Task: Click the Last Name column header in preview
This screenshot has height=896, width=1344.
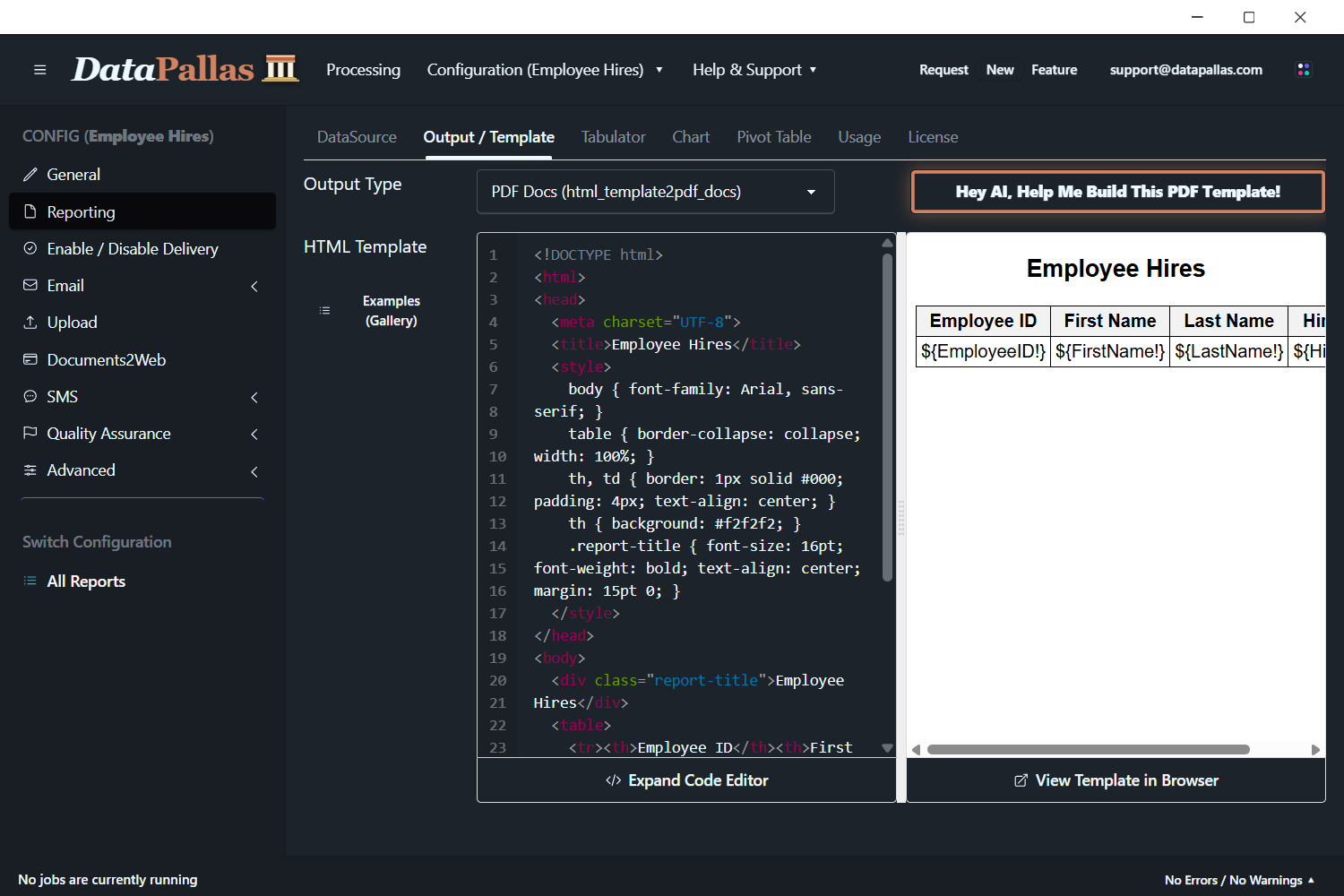Action: click(x=1228, y=321)
